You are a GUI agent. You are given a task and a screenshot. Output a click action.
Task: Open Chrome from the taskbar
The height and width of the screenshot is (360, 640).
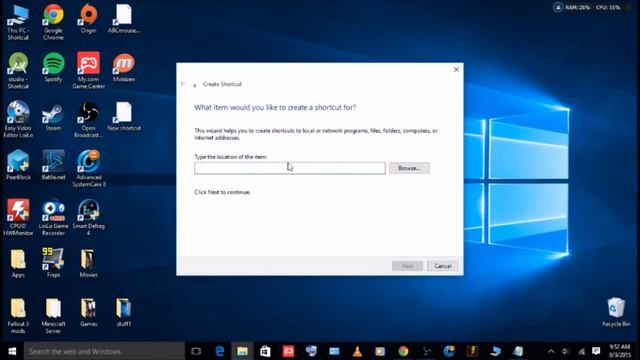coord(403,351)
